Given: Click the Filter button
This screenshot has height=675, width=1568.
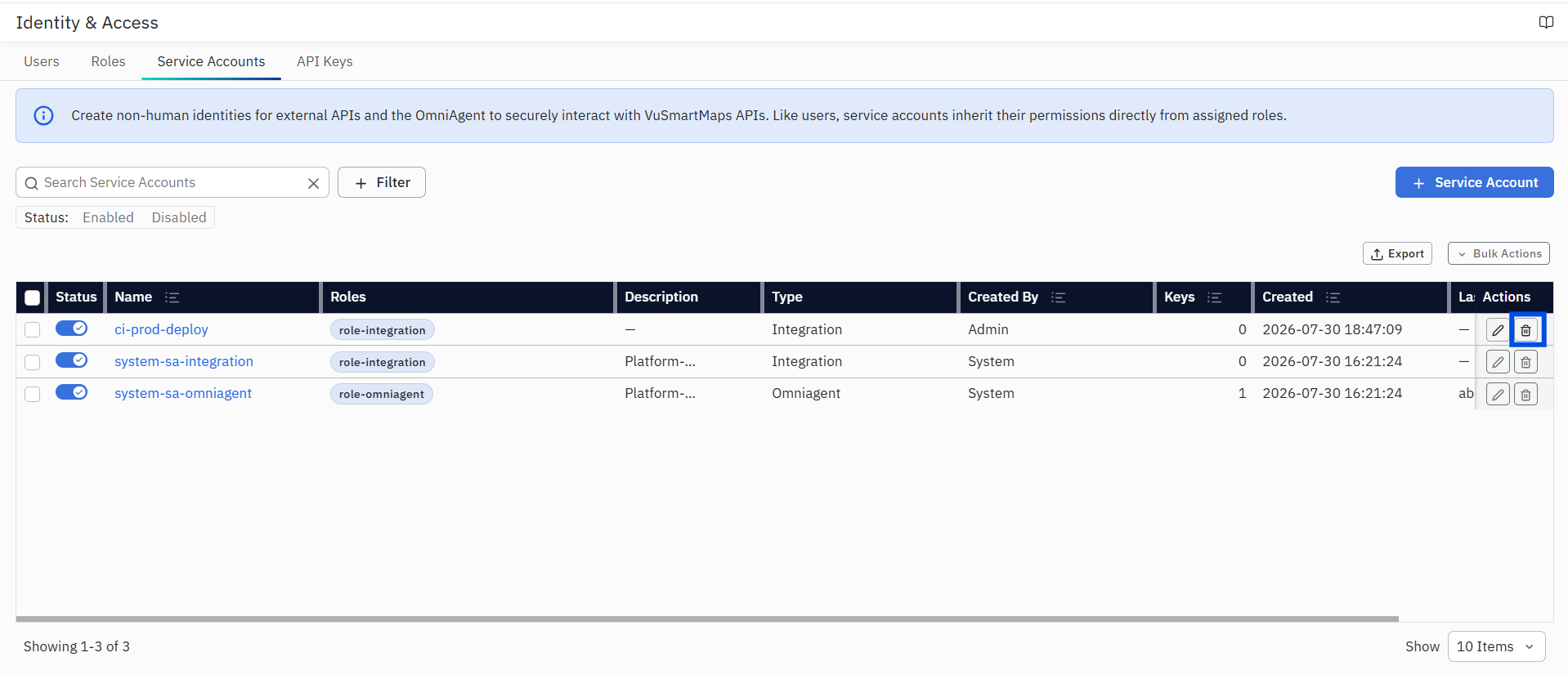Looking at the screenshot, I should (382, 182).
